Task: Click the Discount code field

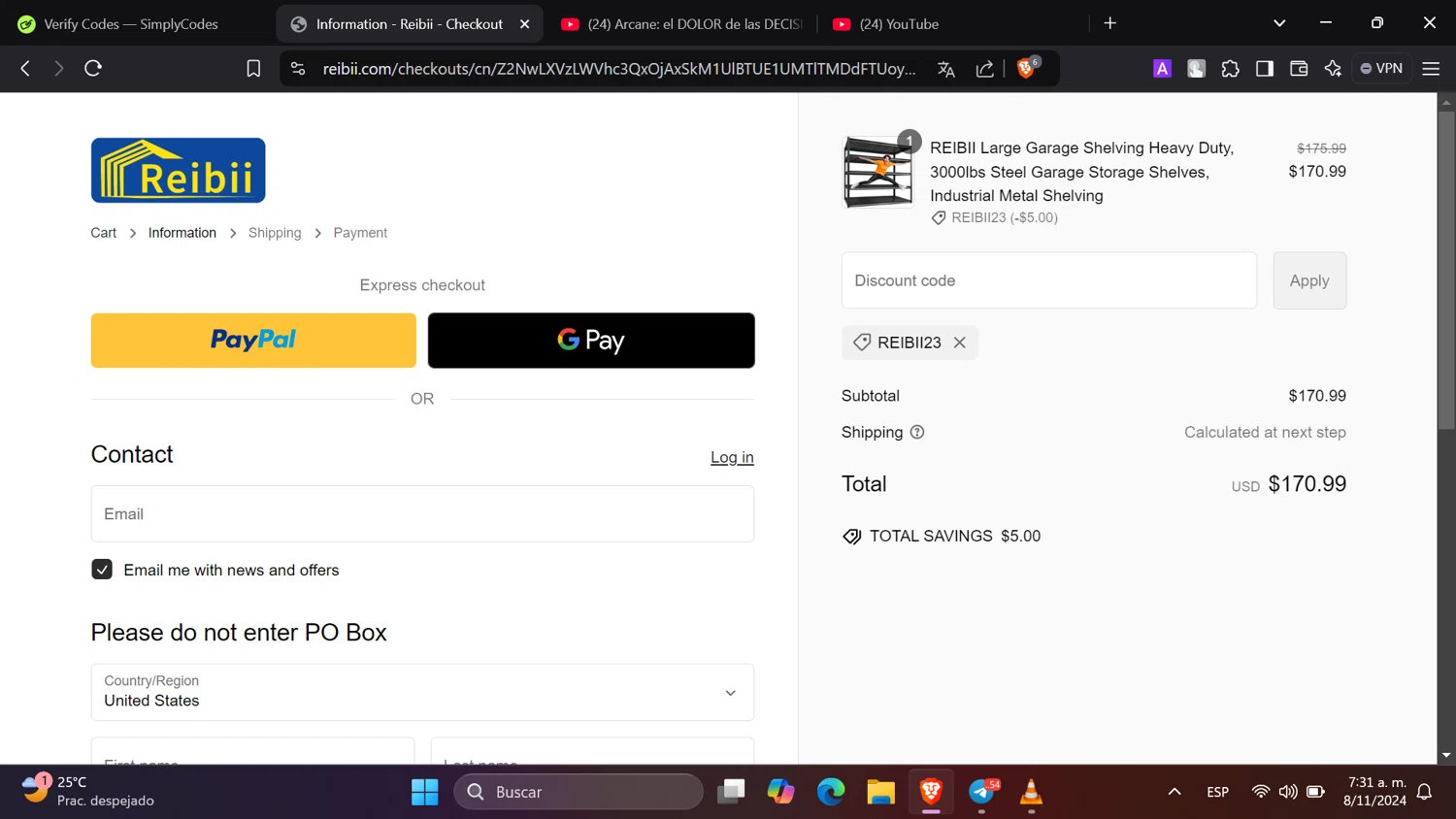Action: 1049,280
